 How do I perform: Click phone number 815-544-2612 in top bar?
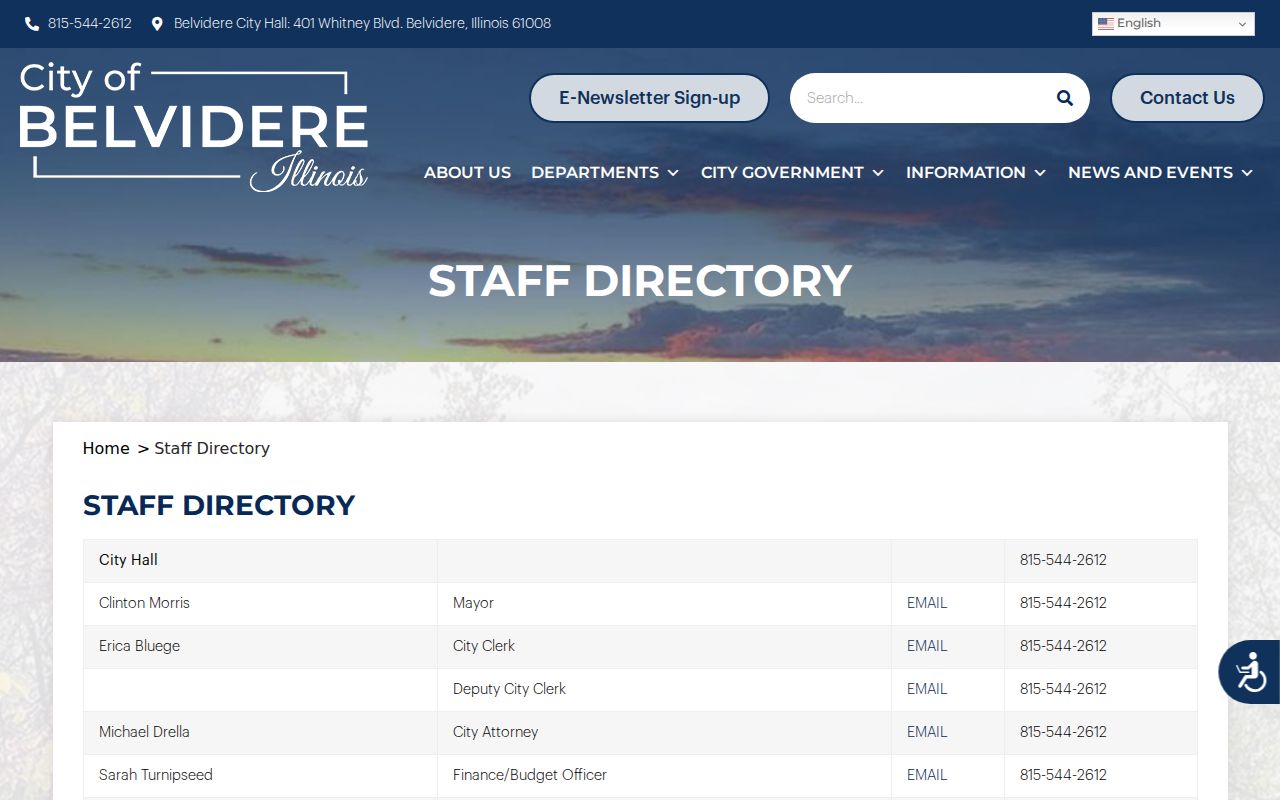(90, 23)
